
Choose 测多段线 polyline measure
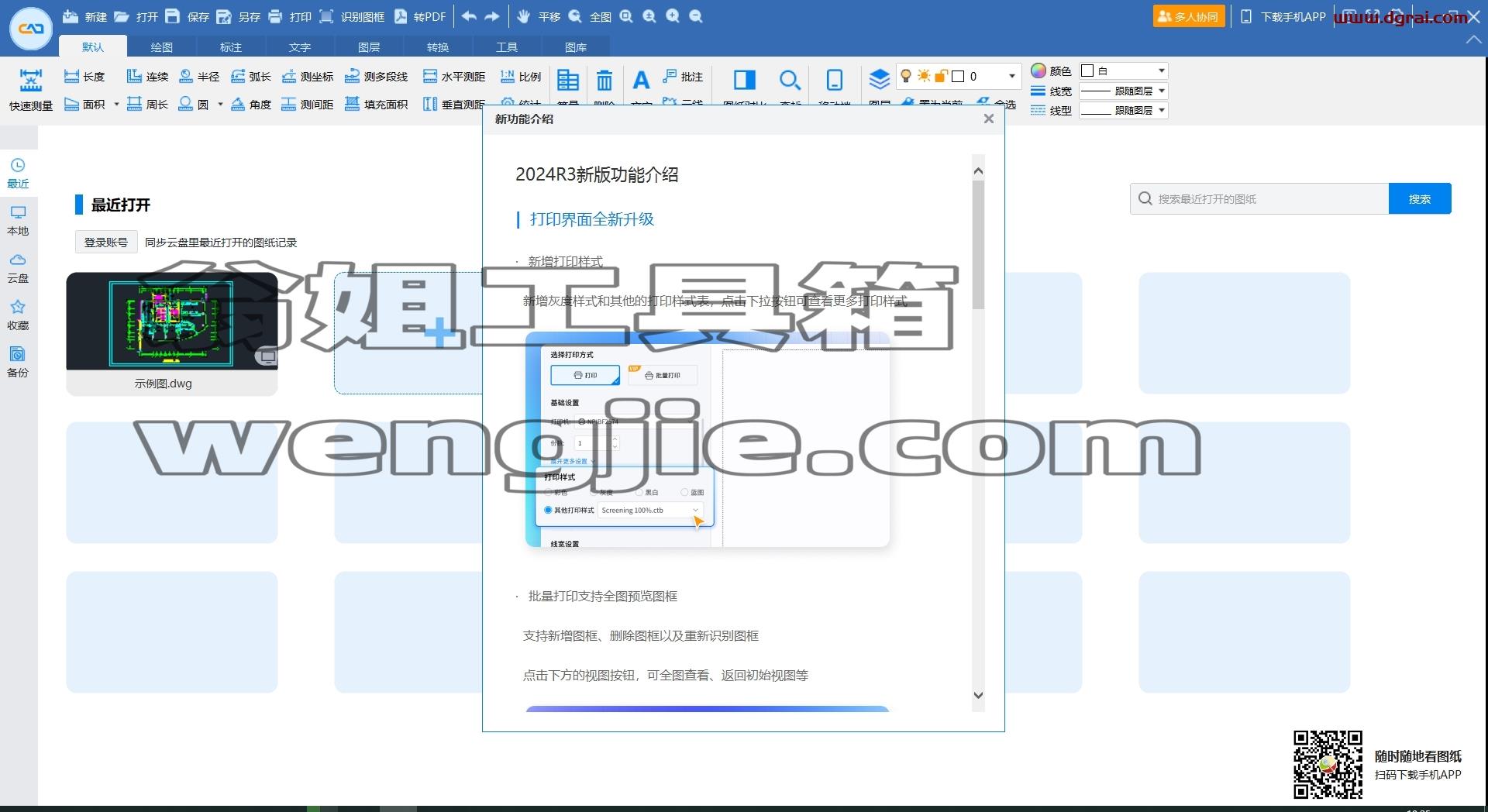376,76
